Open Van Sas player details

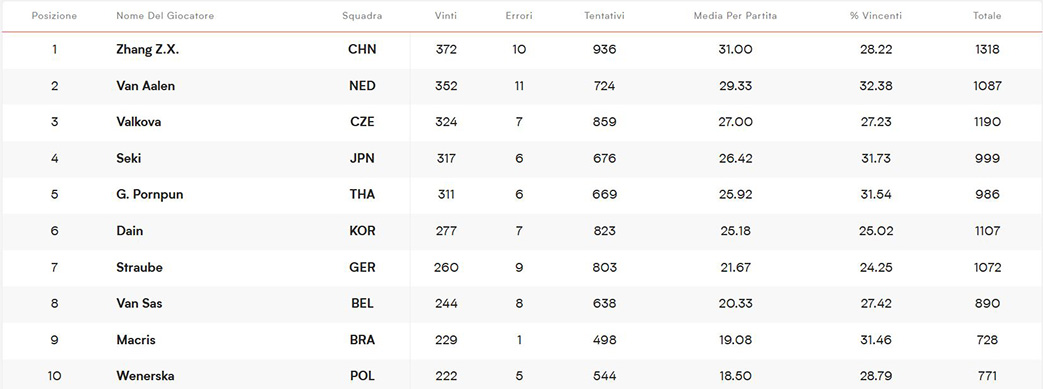[139, 303]
